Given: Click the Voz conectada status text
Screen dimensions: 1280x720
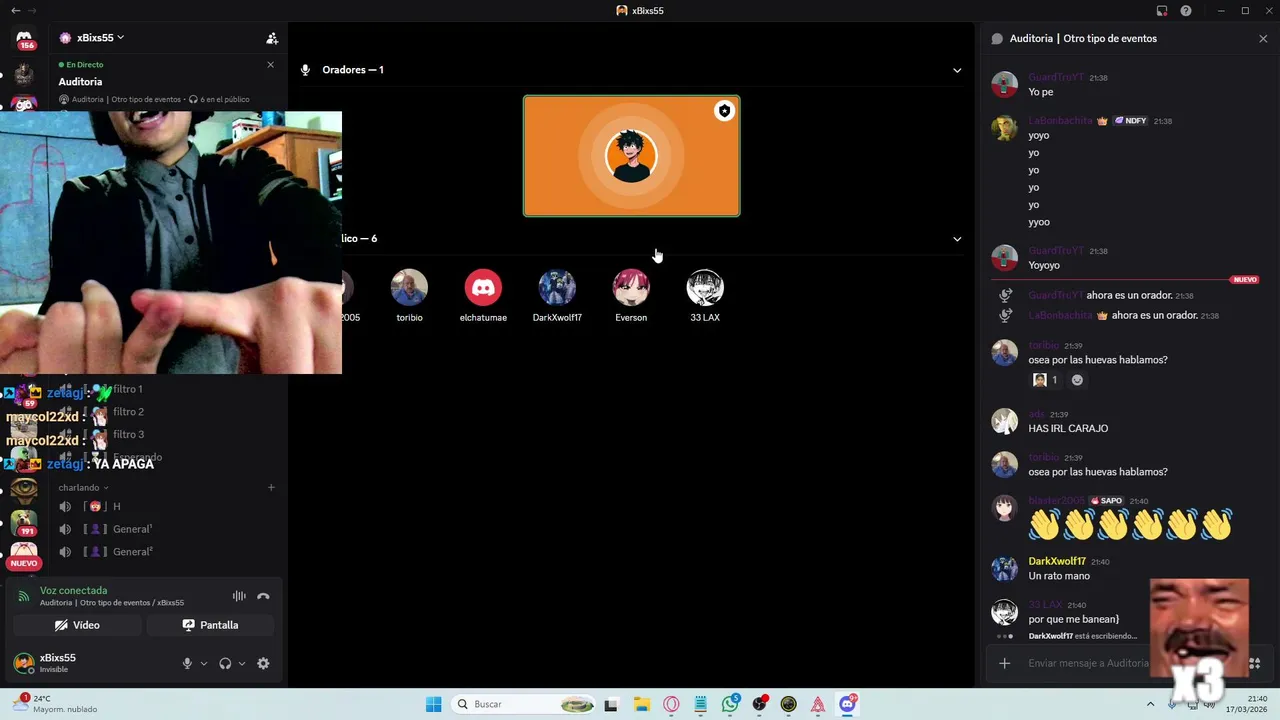Looking at the screenshot, I should [73, 591].
